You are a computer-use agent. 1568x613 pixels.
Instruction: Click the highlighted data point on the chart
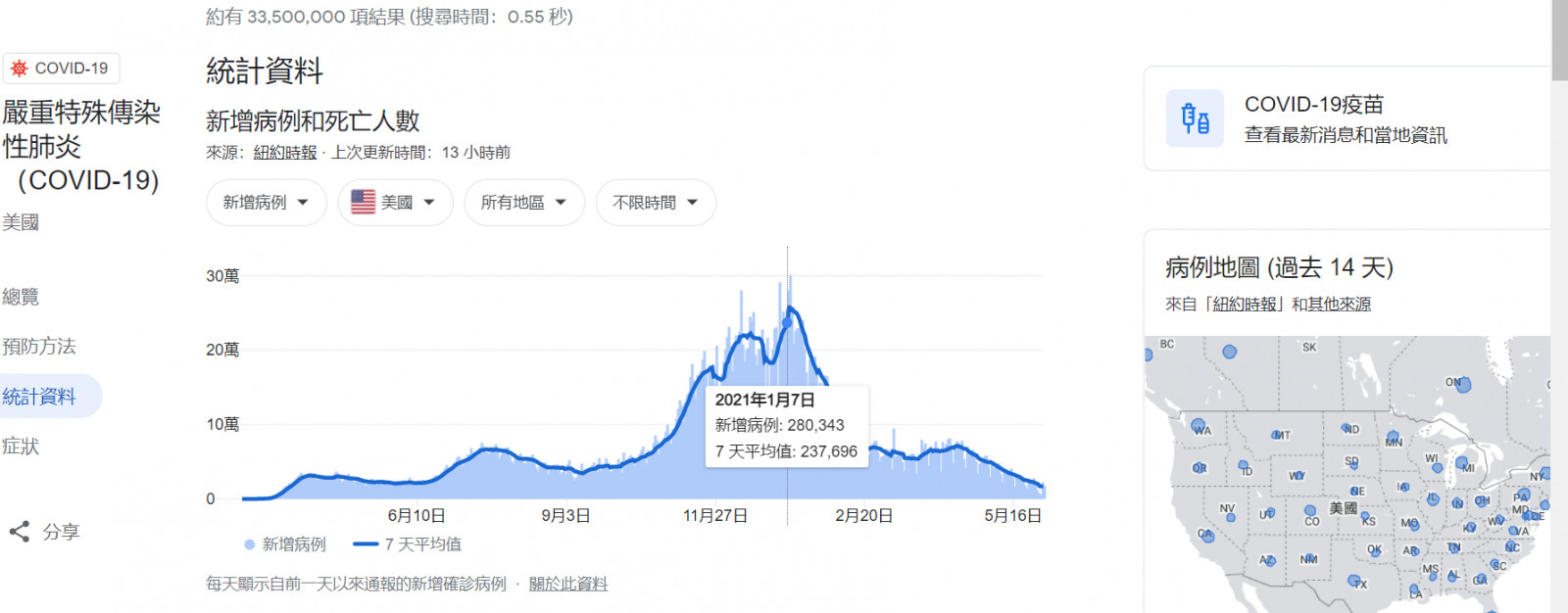point(787,322)
